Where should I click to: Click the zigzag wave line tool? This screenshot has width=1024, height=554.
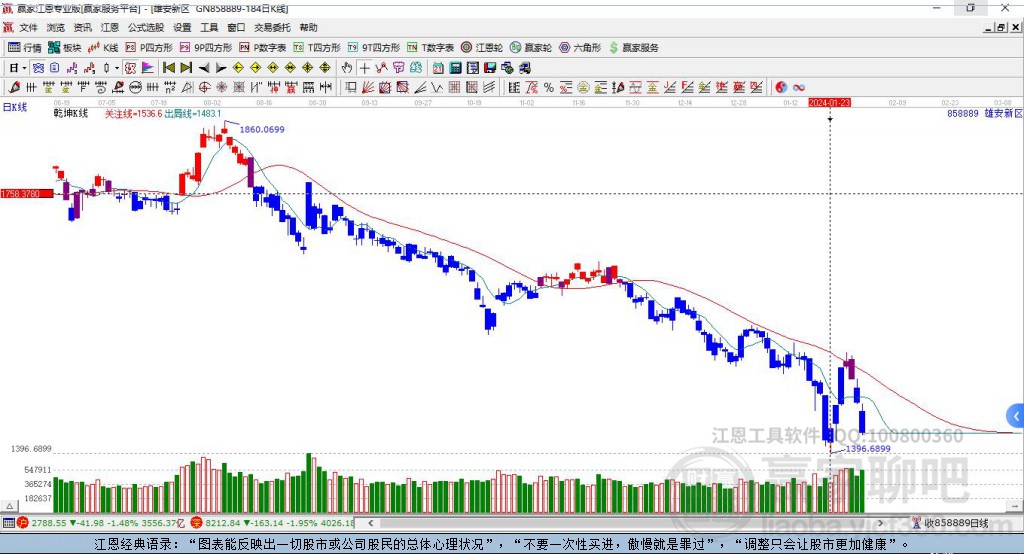pos(437,88)
